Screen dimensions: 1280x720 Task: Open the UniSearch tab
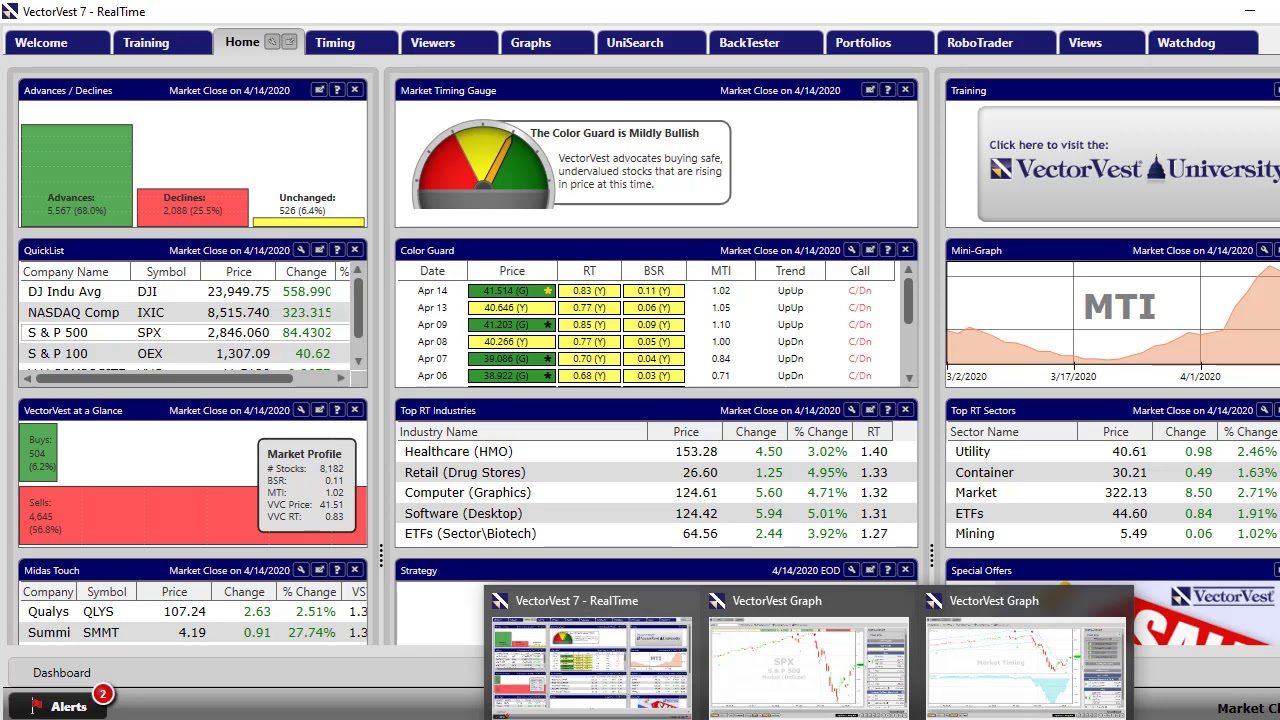click(x=650, y=42)
